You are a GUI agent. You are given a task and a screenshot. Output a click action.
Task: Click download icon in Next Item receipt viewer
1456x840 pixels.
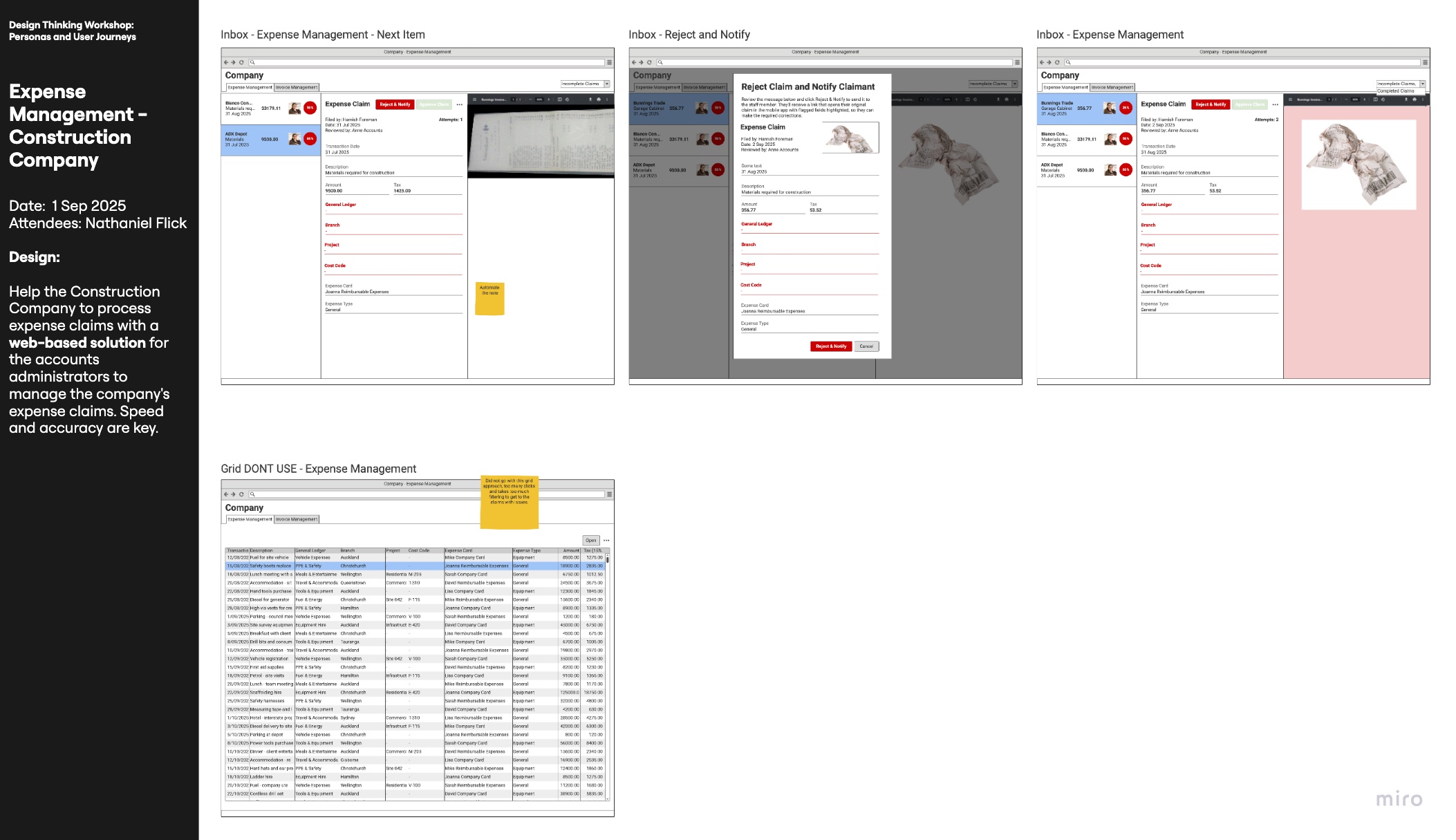pos(590,100)
